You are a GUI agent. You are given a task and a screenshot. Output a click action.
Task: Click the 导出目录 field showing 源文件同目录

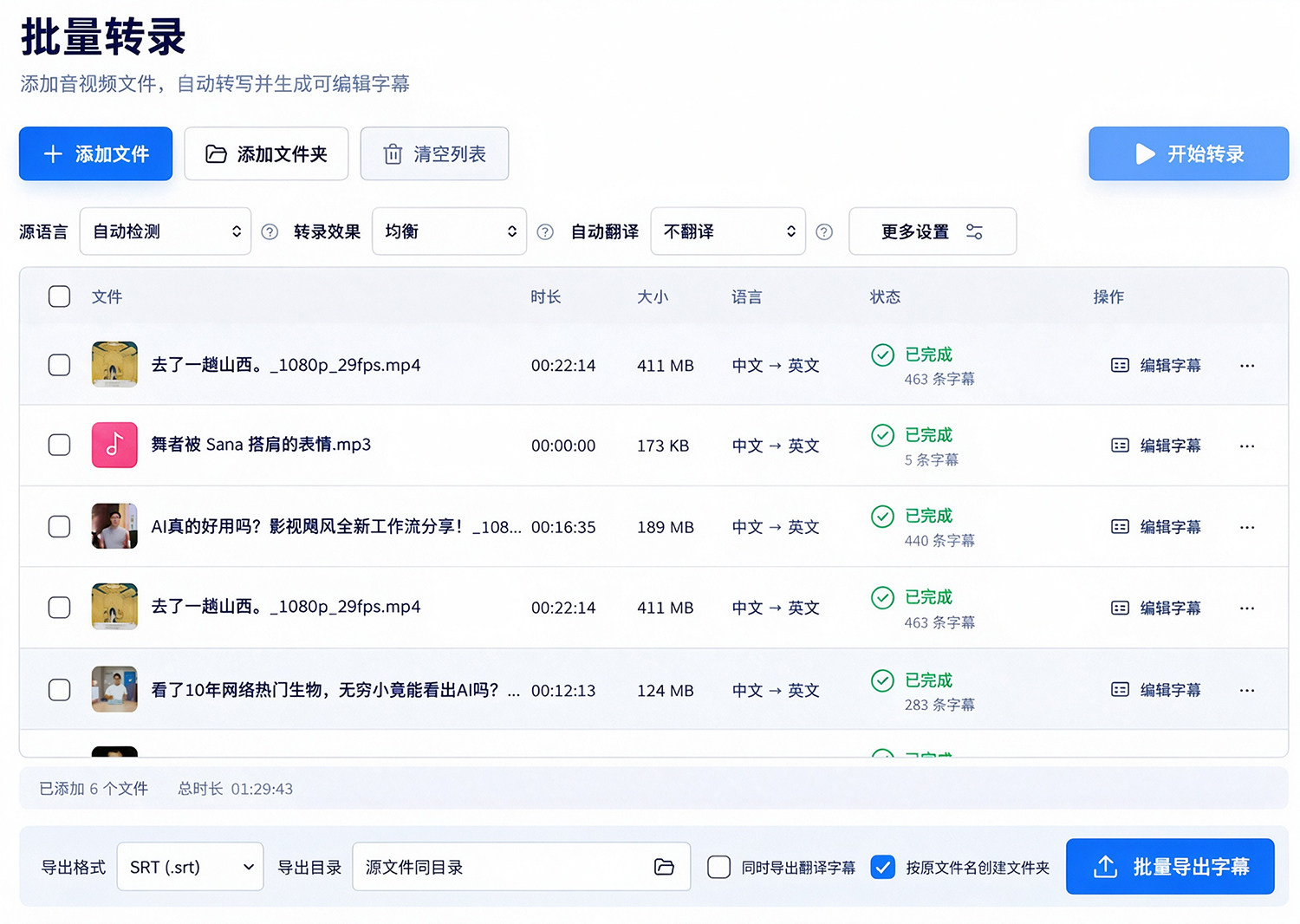pyautogui.click(x=522, y=867)
